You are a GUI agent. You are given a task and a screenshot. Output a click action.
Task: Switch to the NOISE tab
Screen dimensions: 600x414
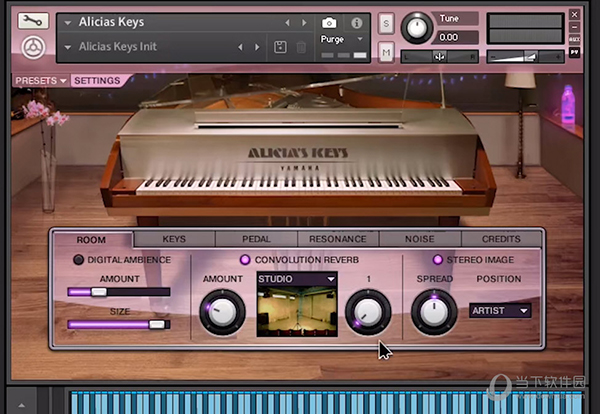(x=420, y=239)
